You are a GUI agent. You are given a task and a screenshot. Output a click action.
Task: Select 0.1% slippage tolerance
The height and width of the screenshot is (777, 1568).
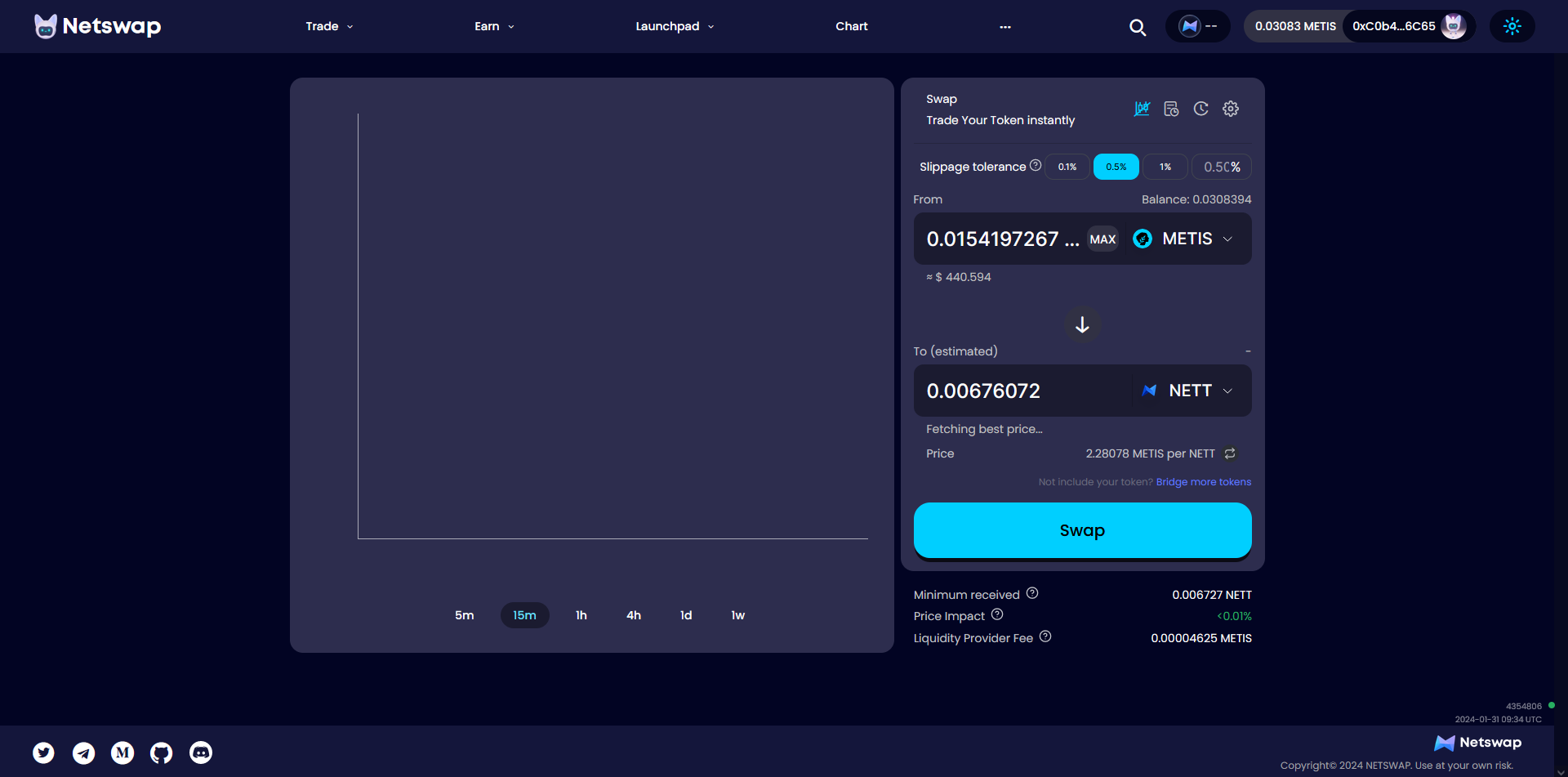point(1067,167)
